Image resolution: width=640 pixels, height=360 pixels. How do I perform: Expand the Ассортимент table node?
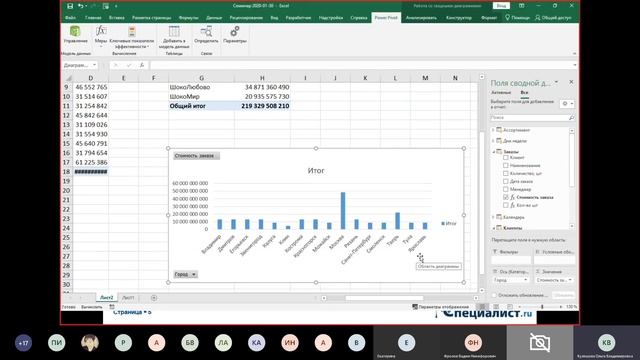(x=493, y=130)
